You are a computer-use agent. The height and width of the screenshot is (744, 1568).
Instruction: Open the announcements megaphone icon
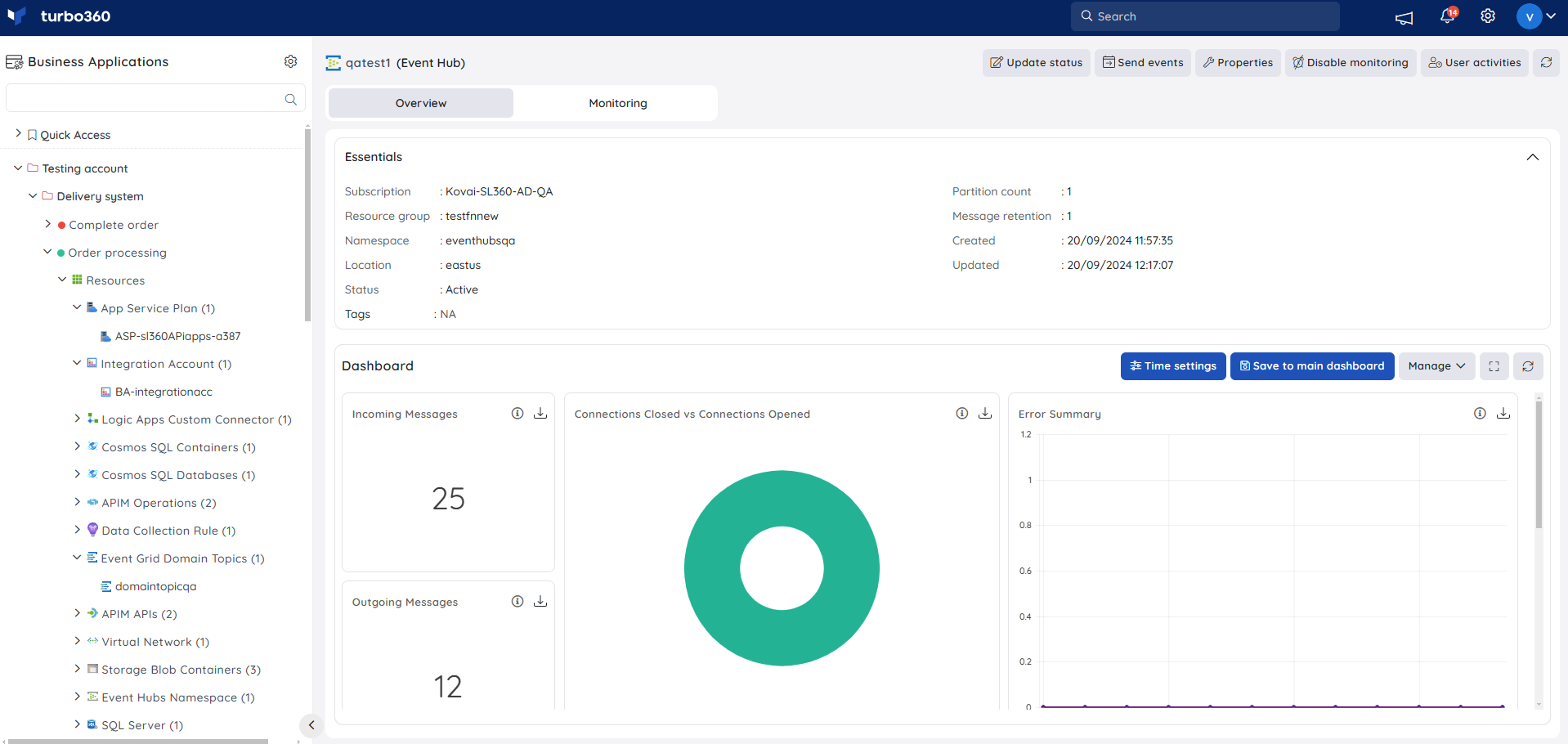coord(1404,17)
